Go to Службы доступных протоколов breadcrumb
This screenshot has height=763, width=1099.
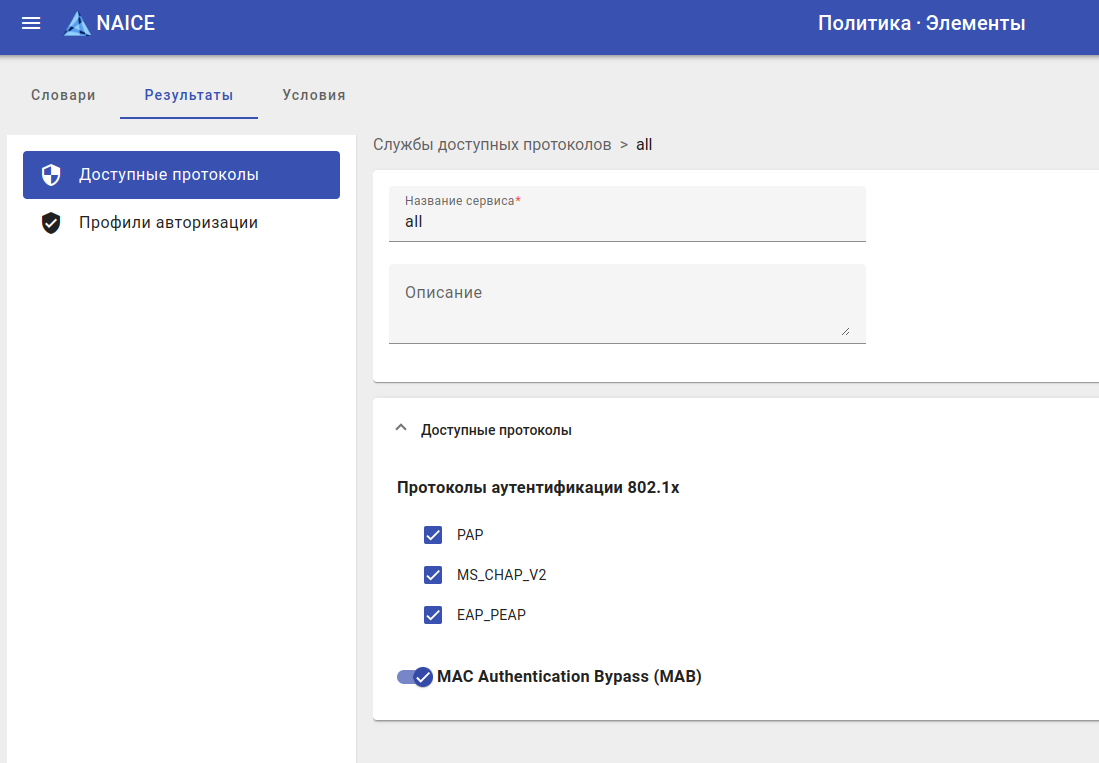coord(491,144)
